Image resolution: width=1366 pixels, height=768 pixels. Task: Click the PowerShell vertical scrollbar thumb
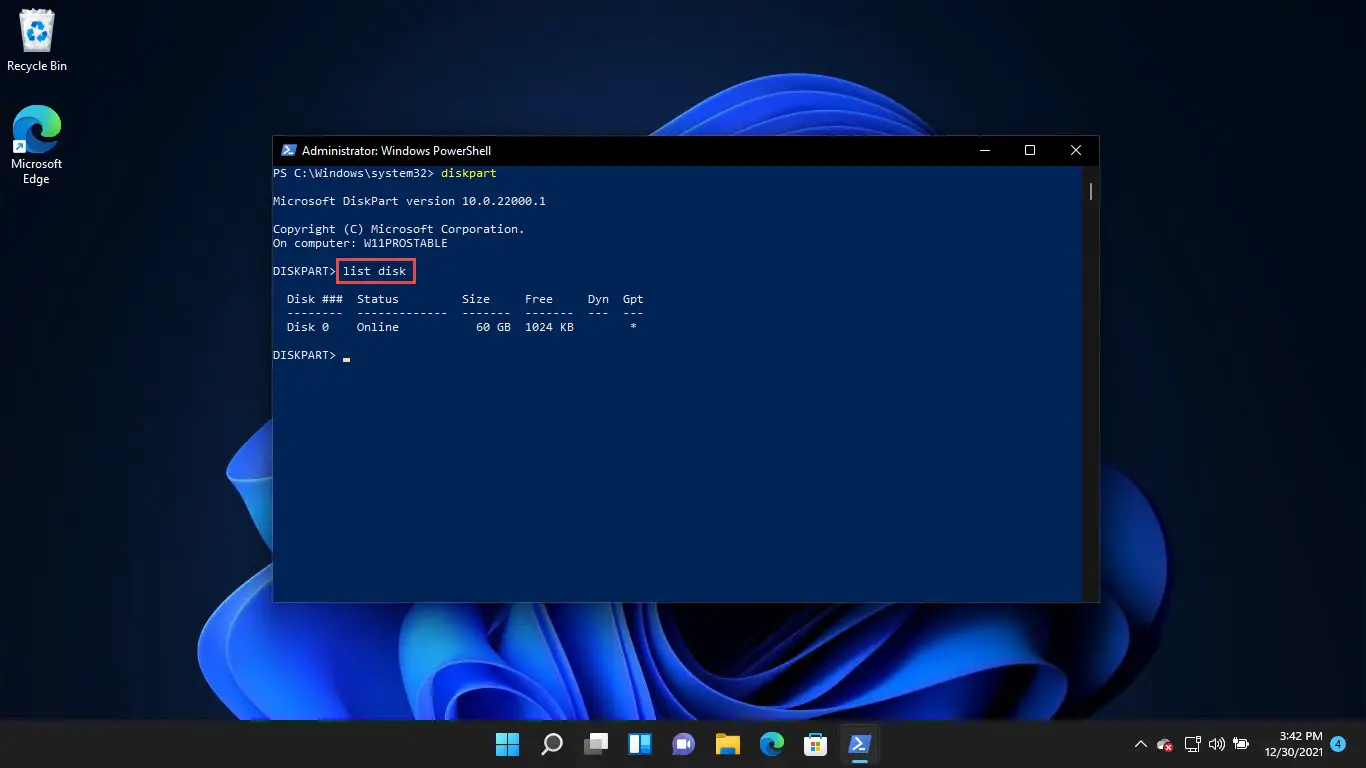1091,191
